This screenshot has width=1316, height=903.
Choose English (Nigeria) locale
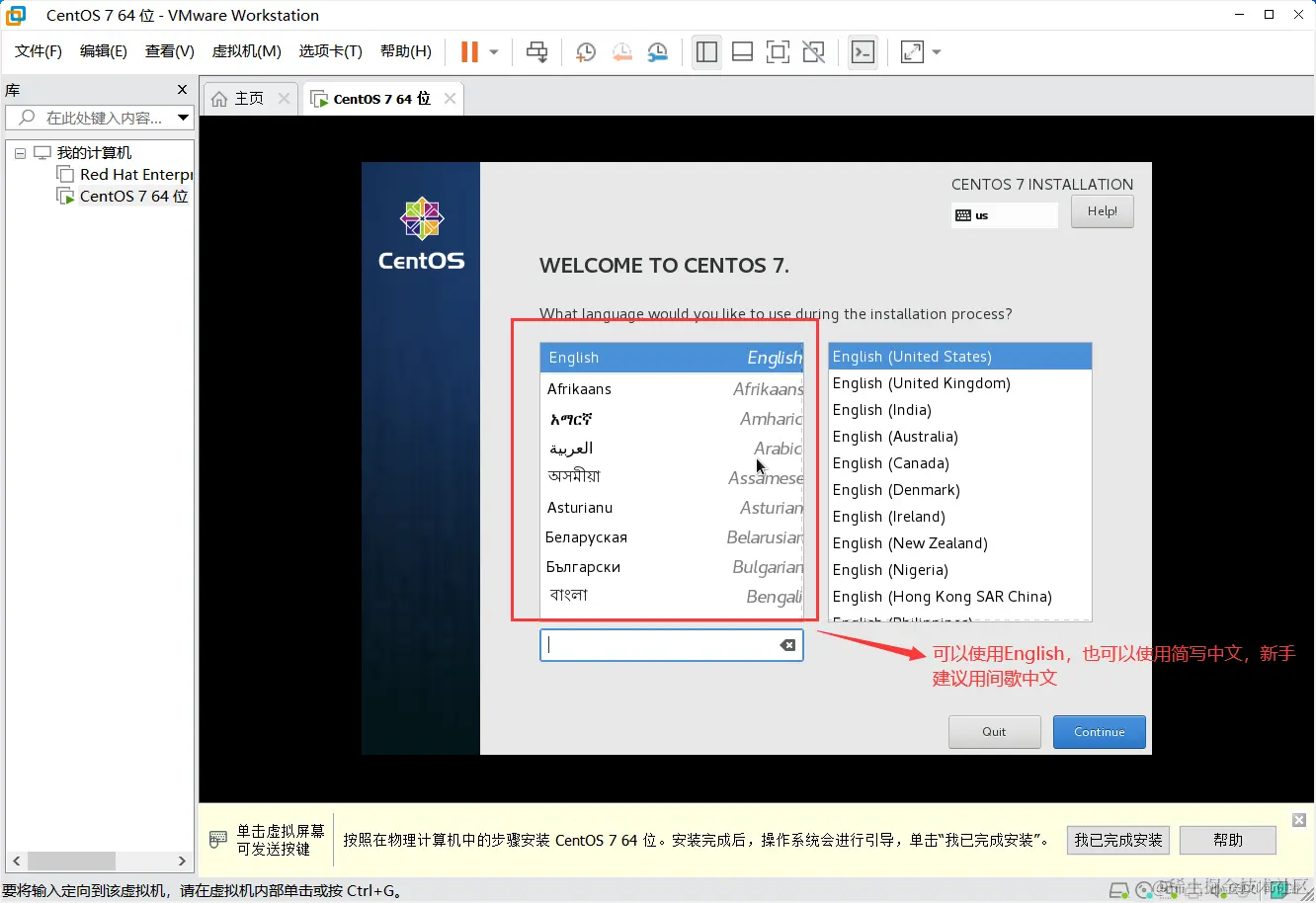(x=960, y=570)
